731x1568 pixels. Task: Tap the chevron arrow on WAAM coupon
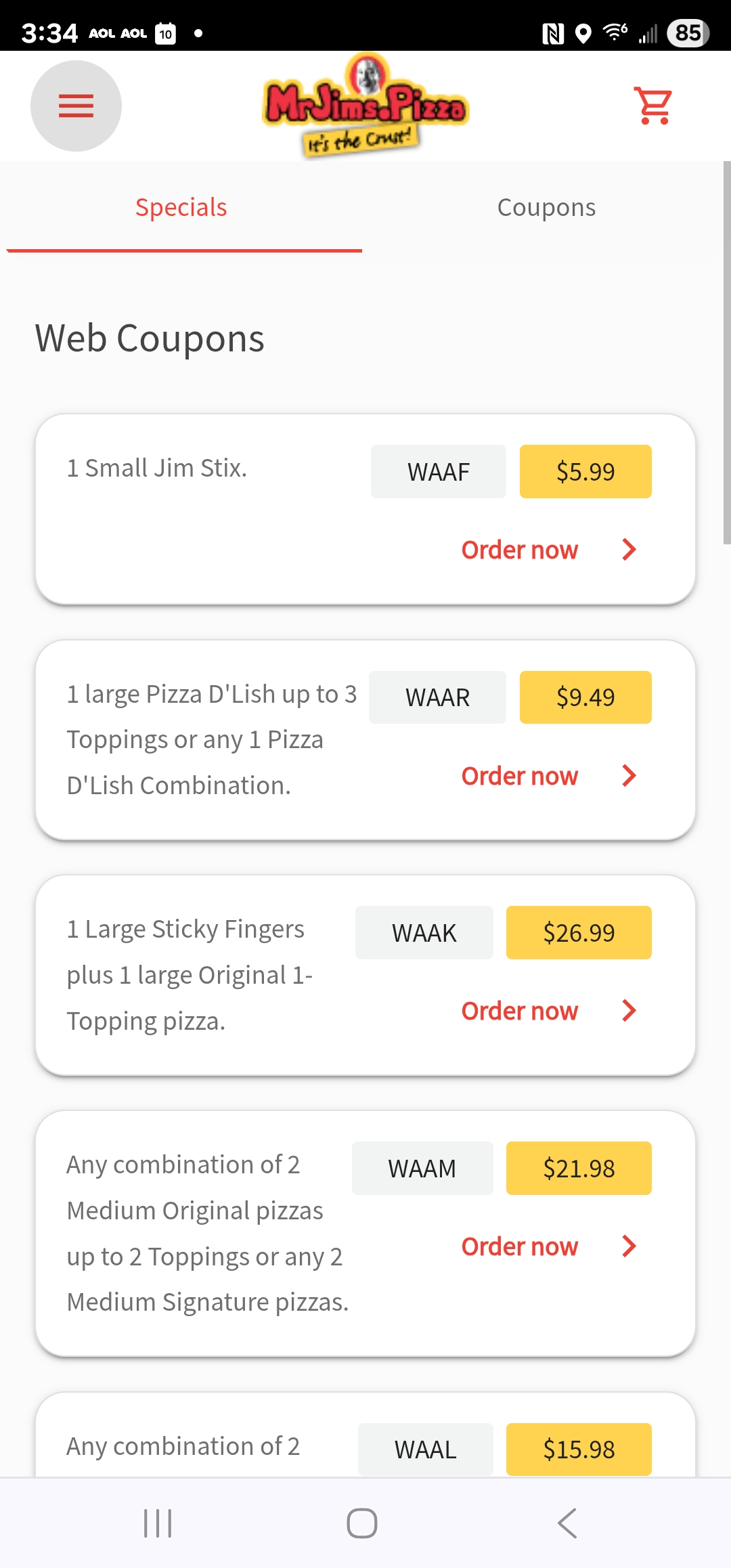tap(629, 1246)
